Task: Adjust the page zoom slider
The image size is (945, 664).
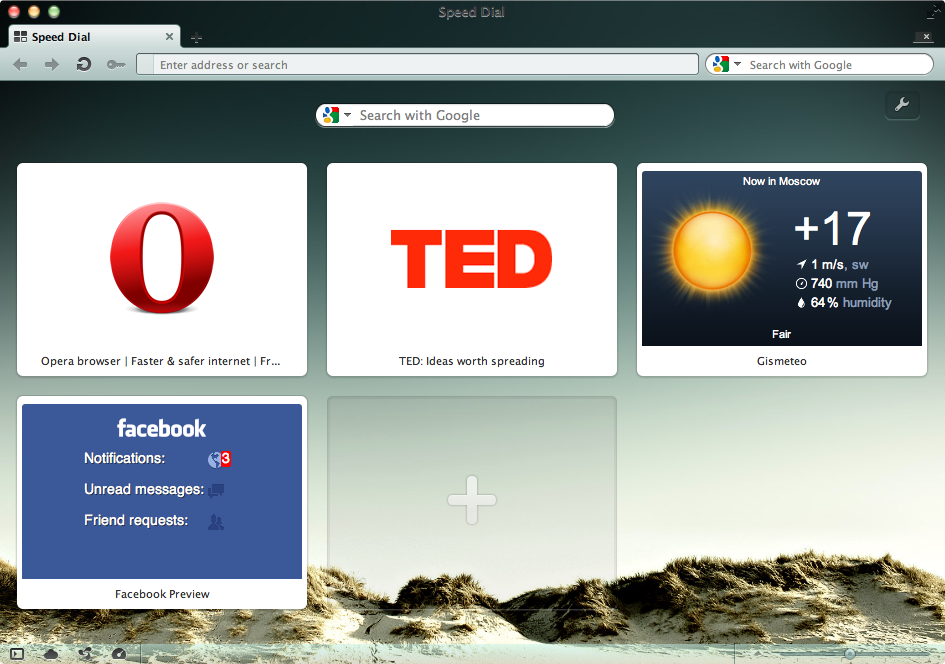Action: coord(848,653)
